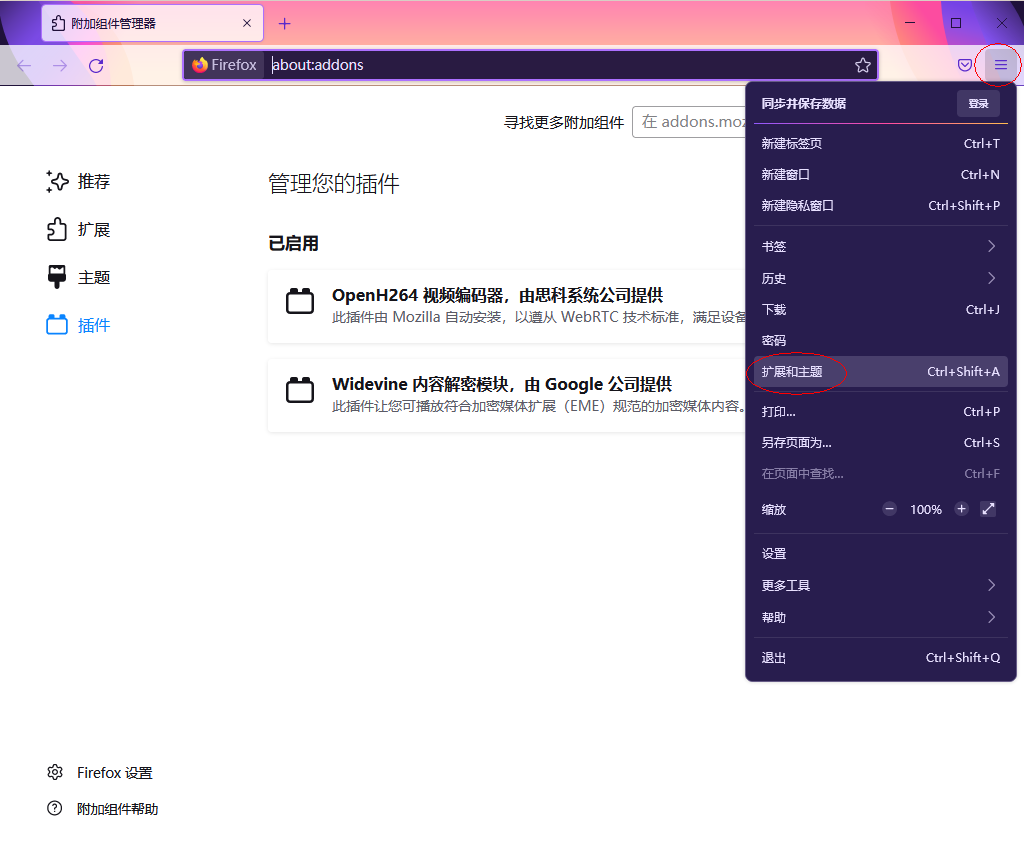This screenshot has height=862, width=1024.
Task: Select 新建标签页 menu item
Action: [x=880, y=144]
